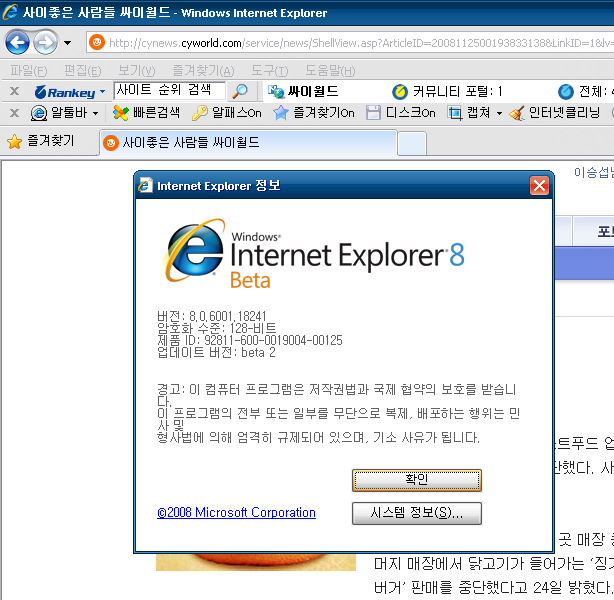The width and height of the screenshot is (614, 600).
Task: Click the 이승섭 link on page
Action: tap(594, 172)
